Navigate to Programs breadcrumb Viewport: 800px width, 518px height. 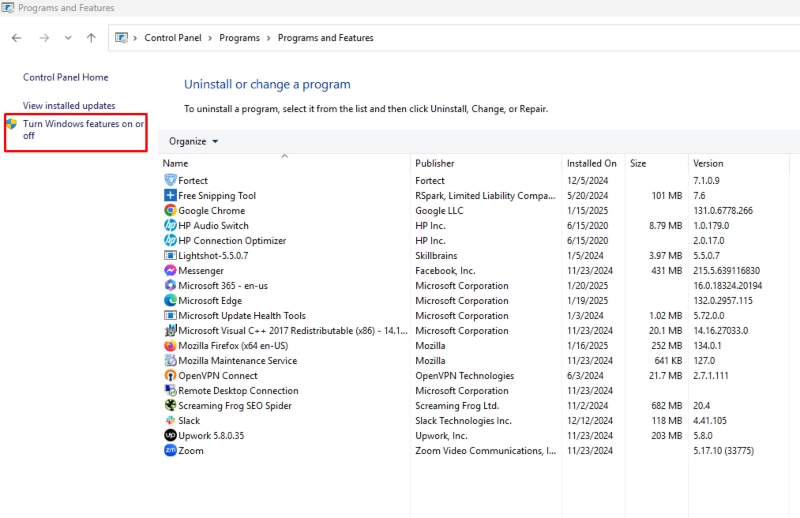(239, 38)
